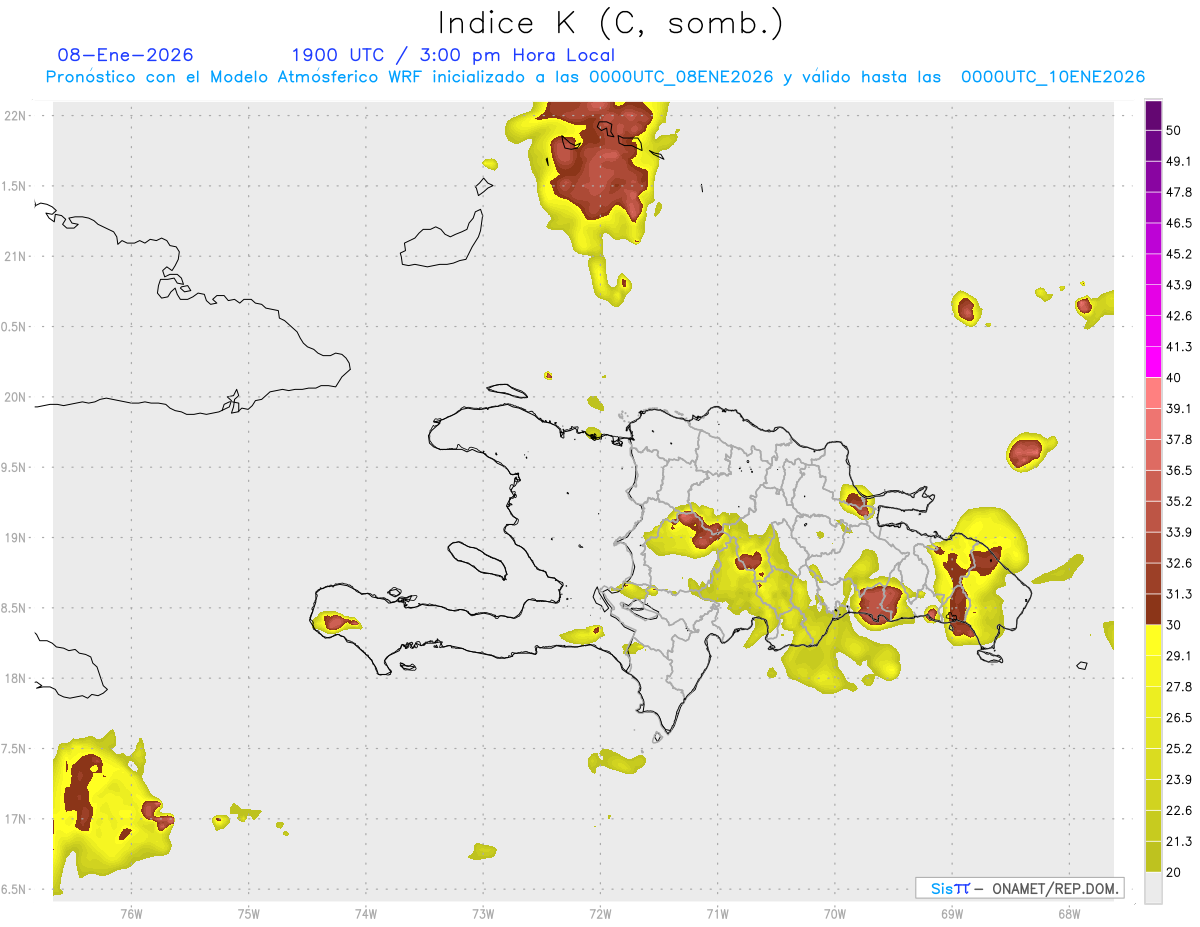Screen dimensions: 1200x927
Task: Click the longitude label "76W"
Action: coord(131,913)
